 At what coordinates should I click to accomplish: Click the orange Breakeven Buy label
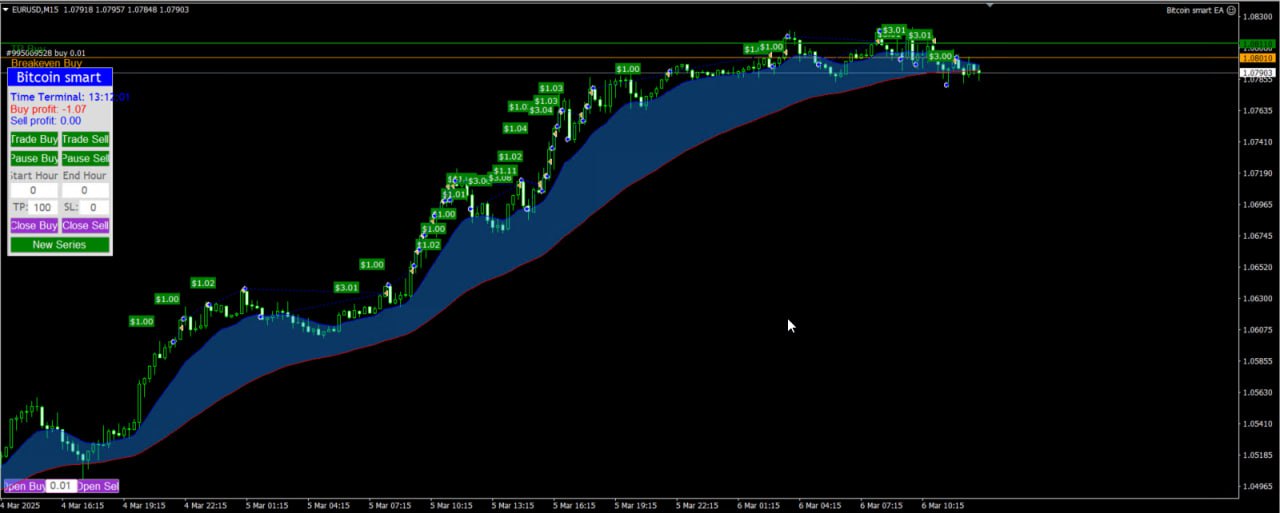46,63
